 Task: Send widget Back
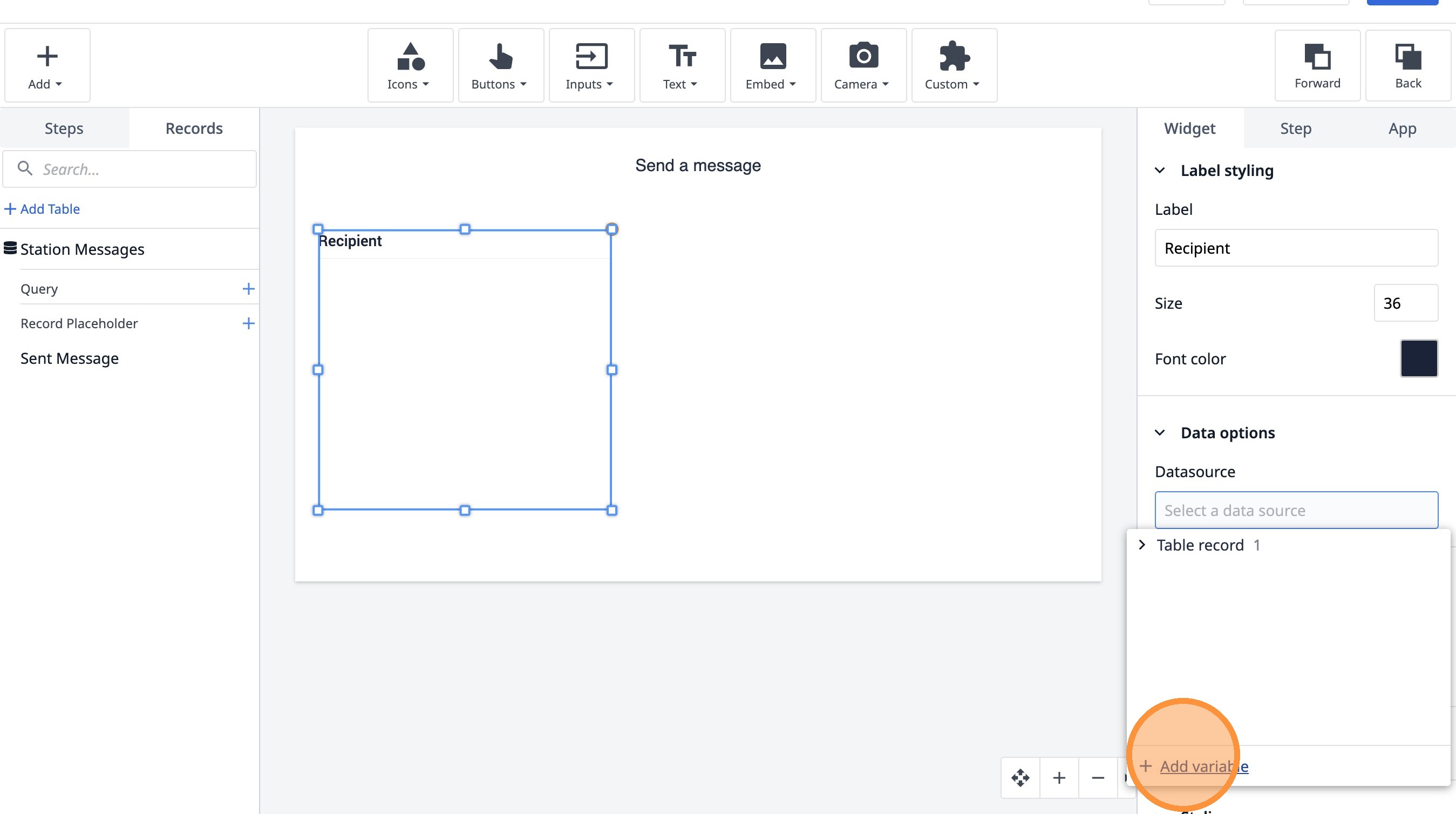tap(1407, 65)
